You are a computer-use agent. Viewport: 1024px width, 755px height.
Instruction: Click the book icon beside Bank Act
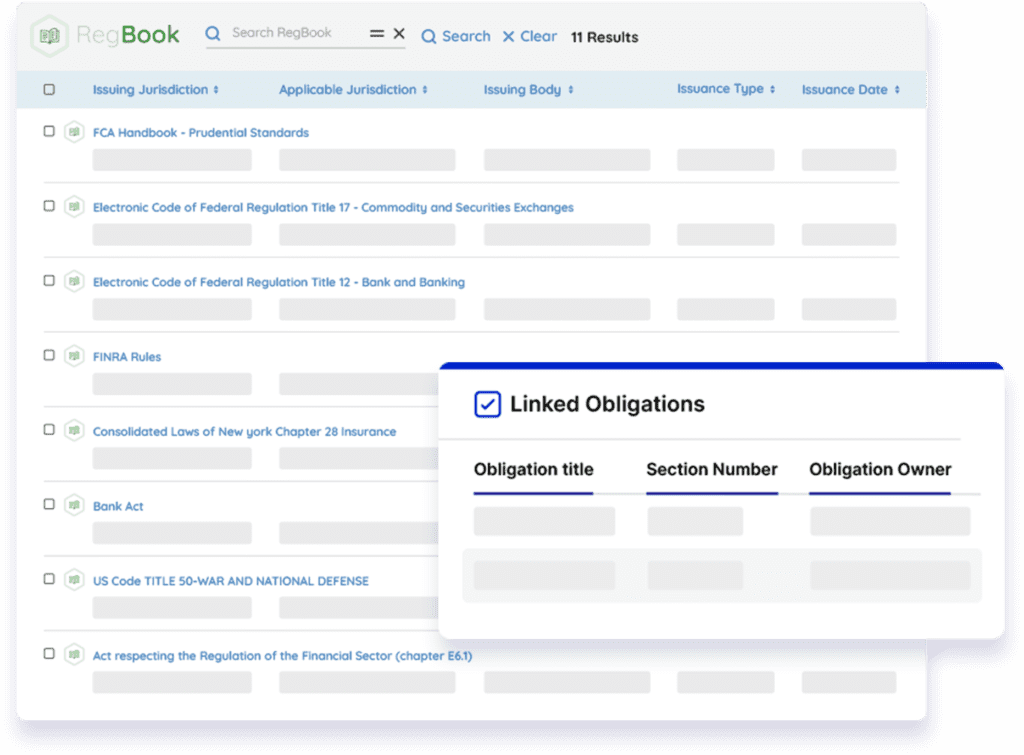click(x=74, y=506)
